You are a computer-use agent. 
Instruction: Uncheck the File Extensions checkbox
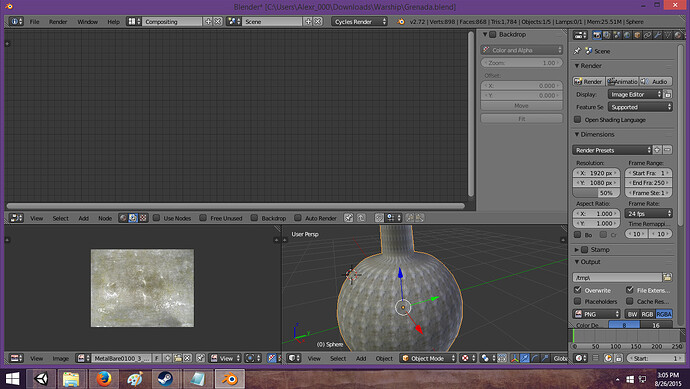pos(630,290)
